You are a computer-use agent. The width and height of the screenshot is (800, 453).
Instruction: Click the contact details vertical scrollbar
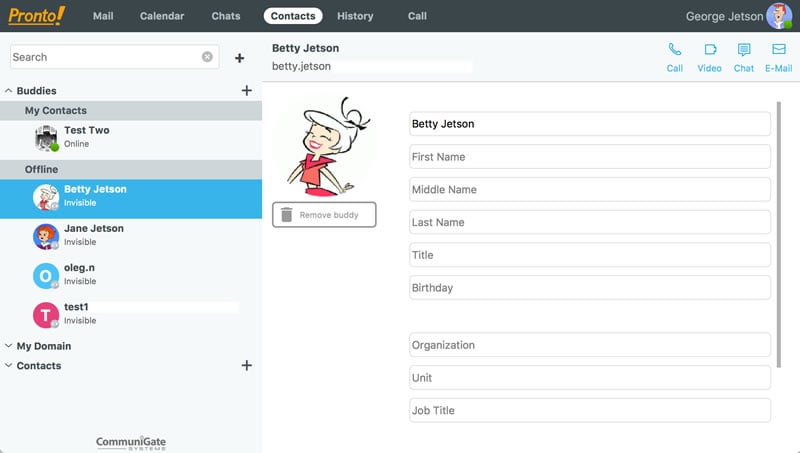click(778, 220)
